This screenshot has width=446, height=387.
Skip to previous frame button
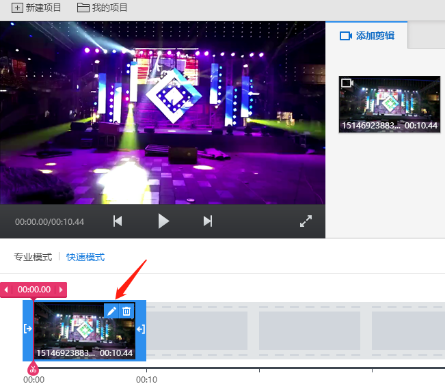pyautogui.click(x=118, y=221)
